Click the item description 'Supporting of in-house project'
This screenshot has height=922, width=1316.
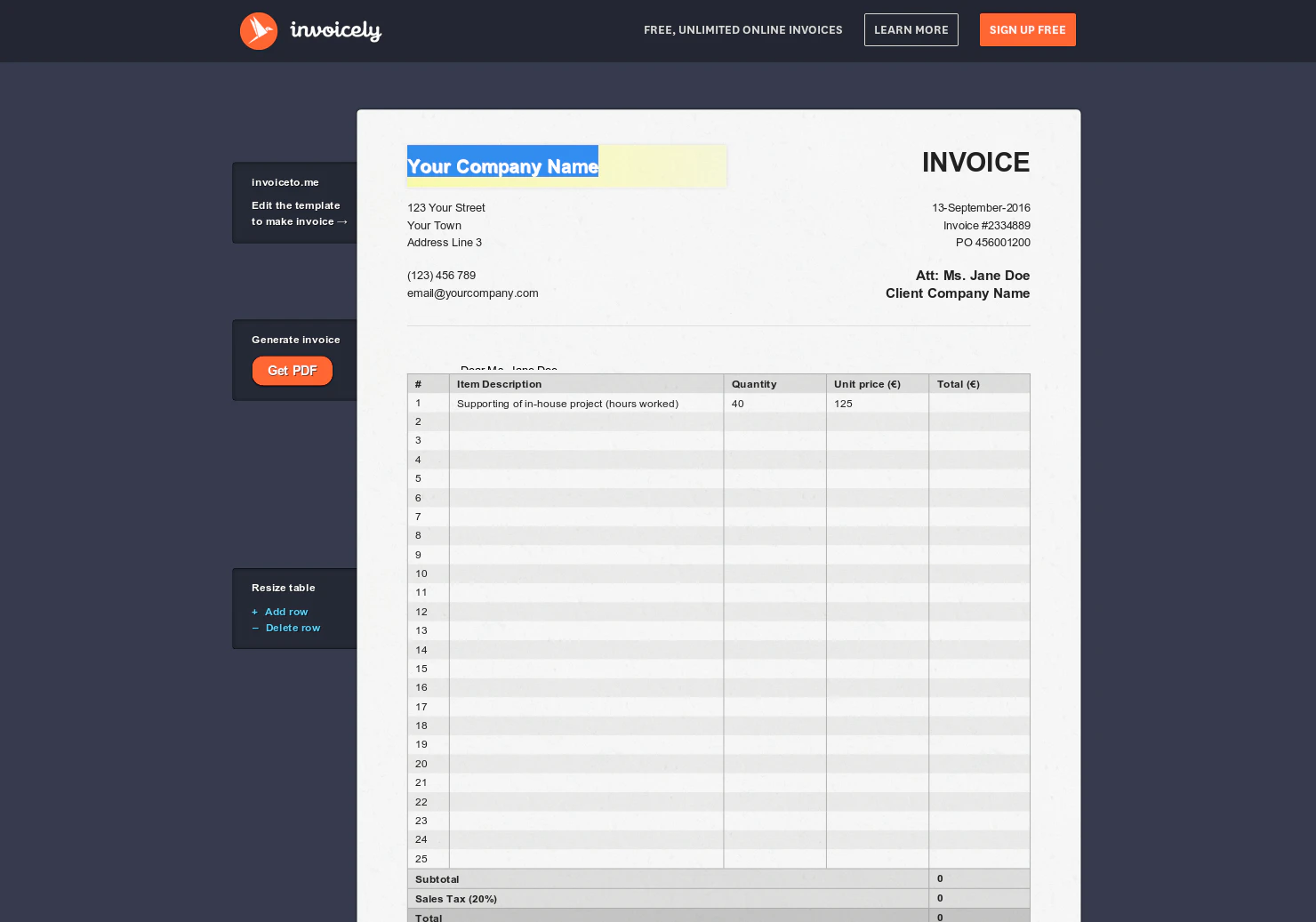coord(567,403)
